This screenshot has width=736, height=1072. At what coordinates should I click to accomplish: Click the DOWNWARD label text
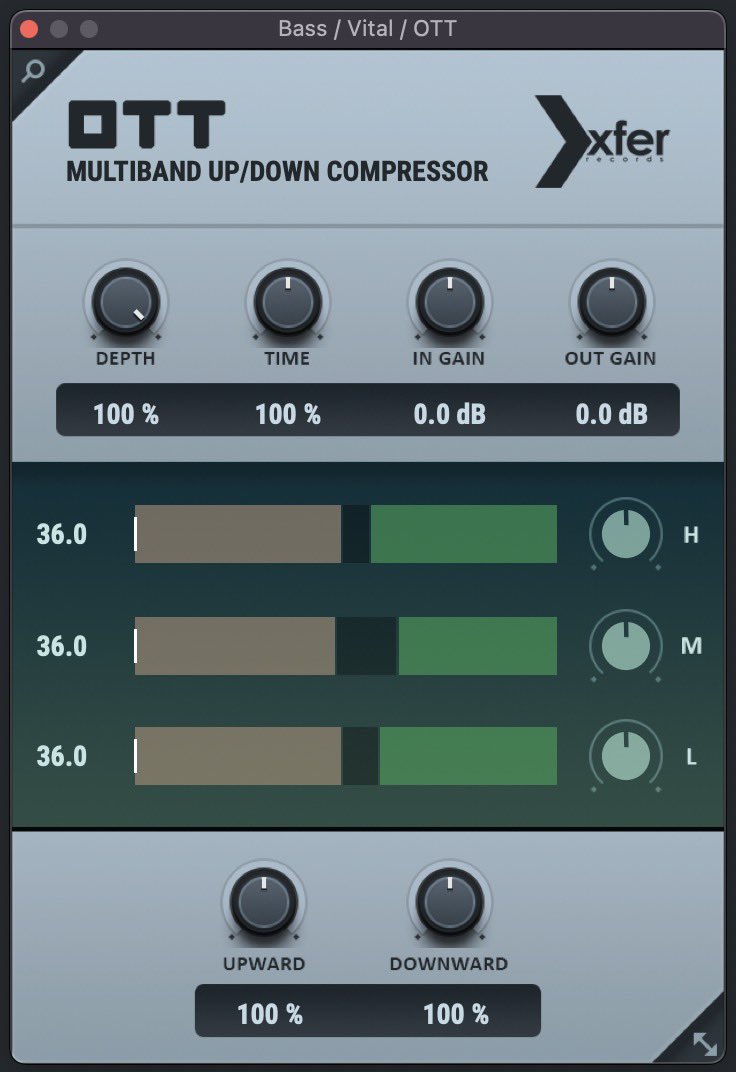[449, 963]
